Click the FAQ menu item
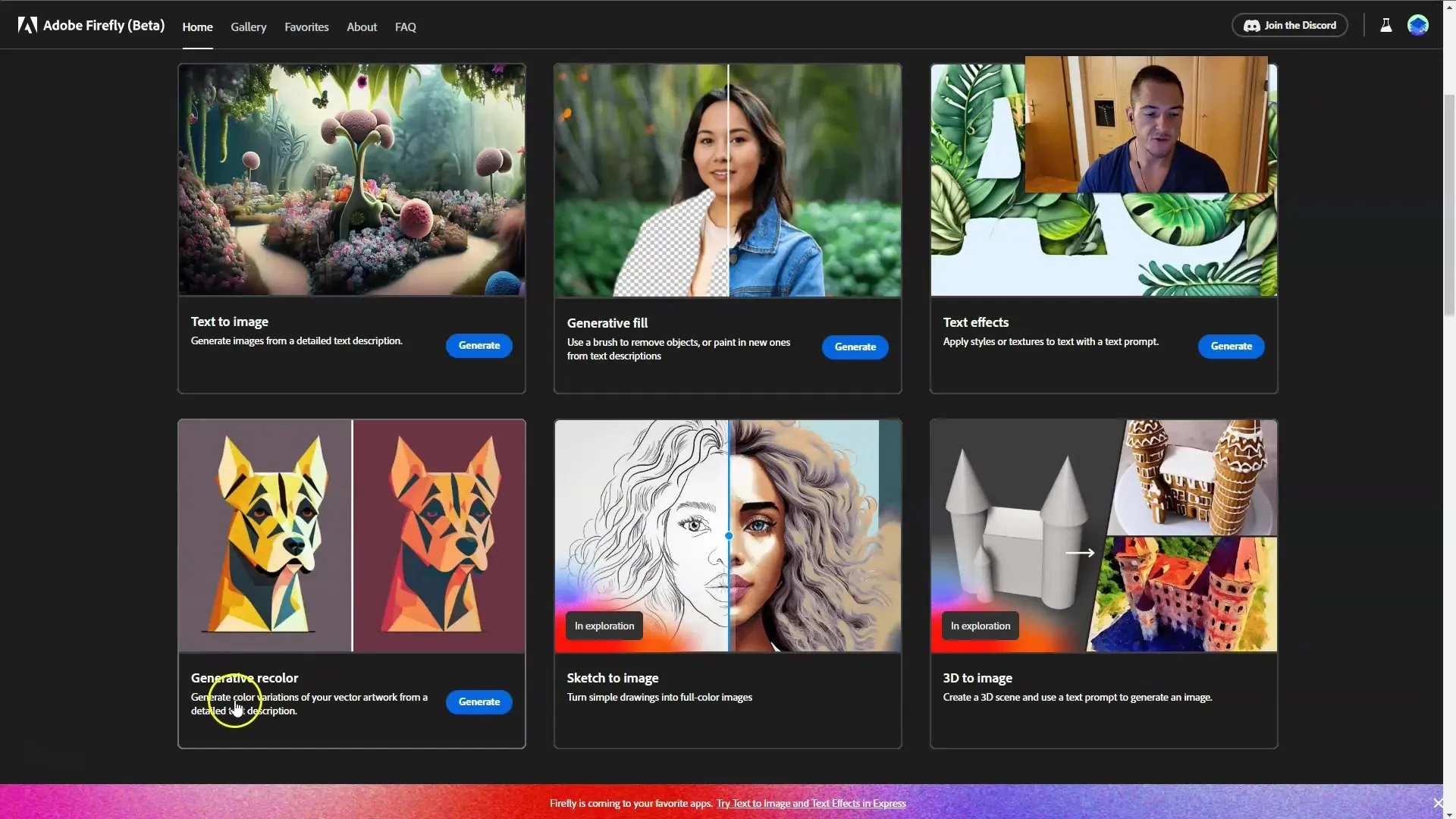Image resolution: width=1456 pixels, height=819 pixels. [404, 25]
